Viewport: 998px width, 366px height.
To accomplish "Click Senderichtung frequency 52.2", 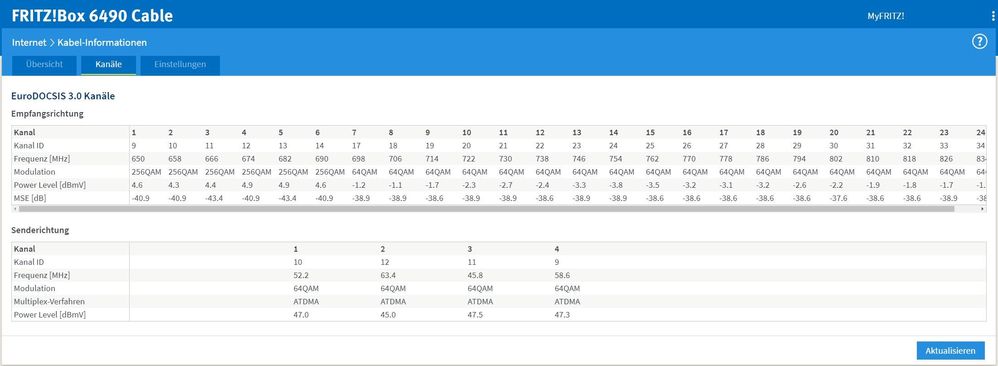I will 301,275.
